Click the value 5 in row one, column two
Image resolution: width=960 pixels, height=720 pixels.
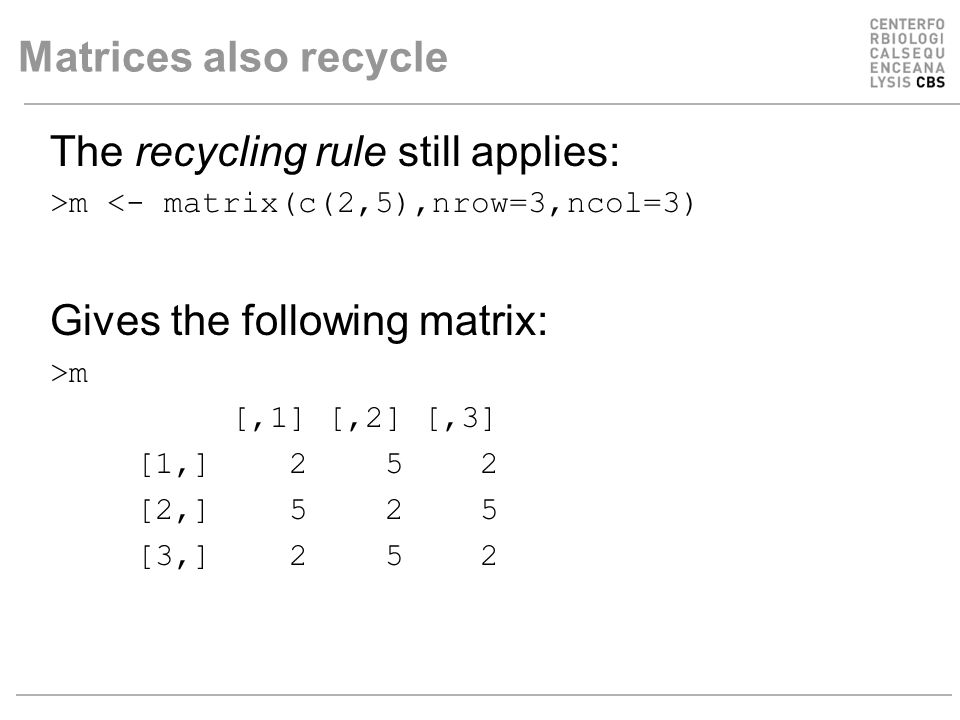coord(394,464)
